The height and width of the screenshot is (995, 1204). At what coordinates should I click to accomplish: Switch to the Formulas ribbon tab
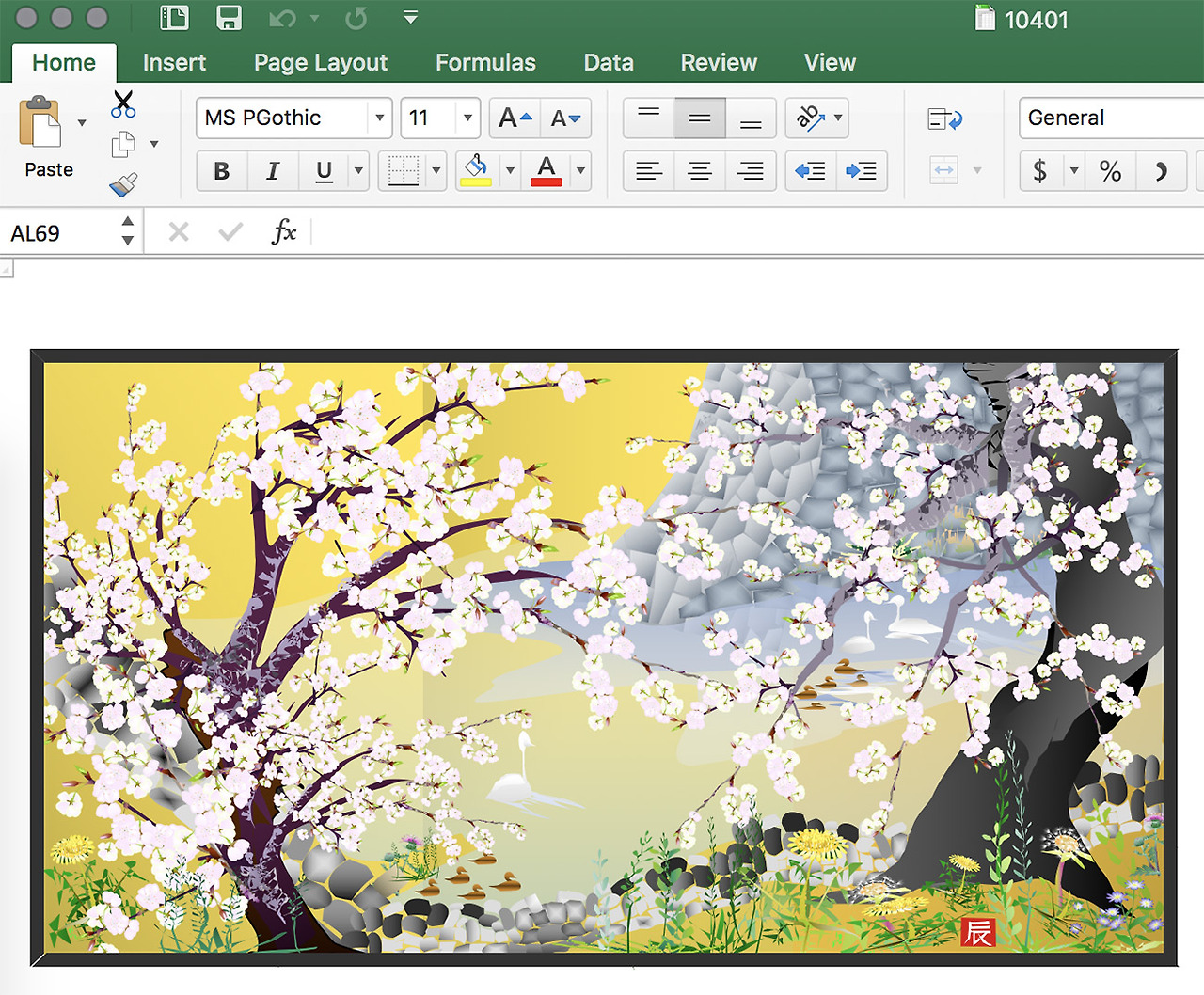(485, 62)
